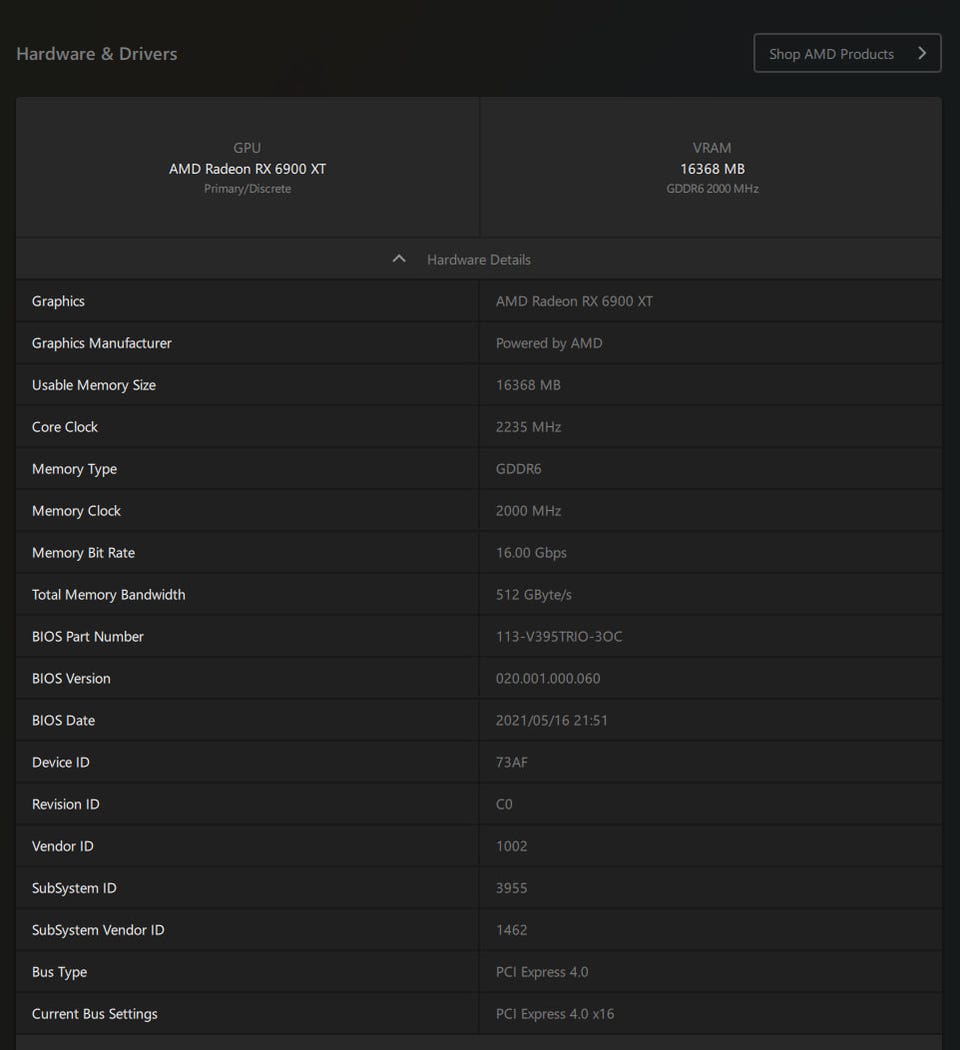Click the C0 revision value
The width and height of the screenshot is (960, 1050).
[x=504, y=804]
